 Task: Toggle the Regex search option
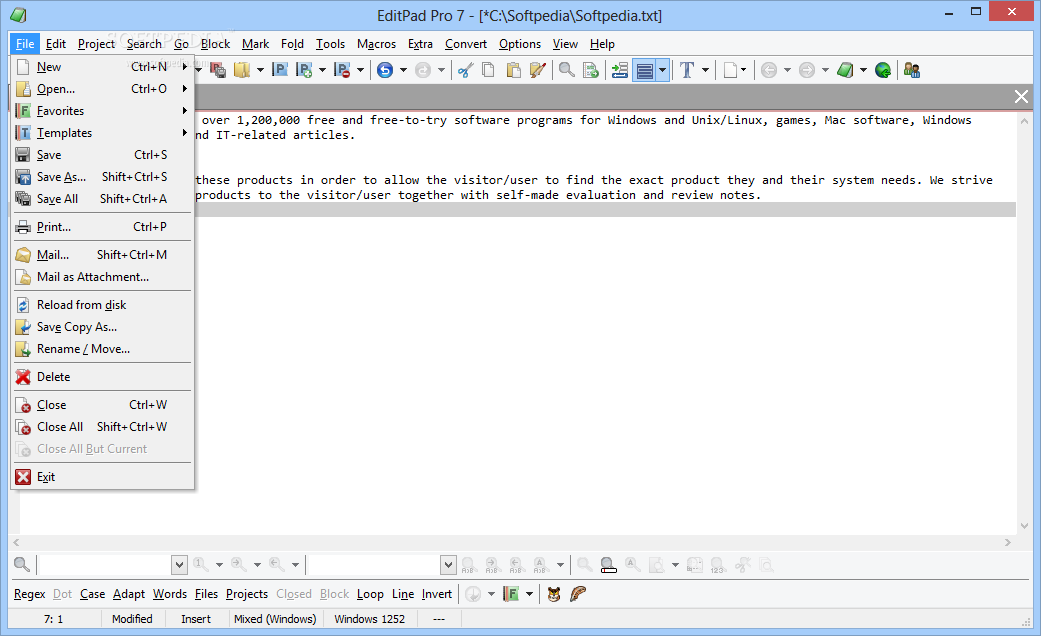click(x=30, y=594)
